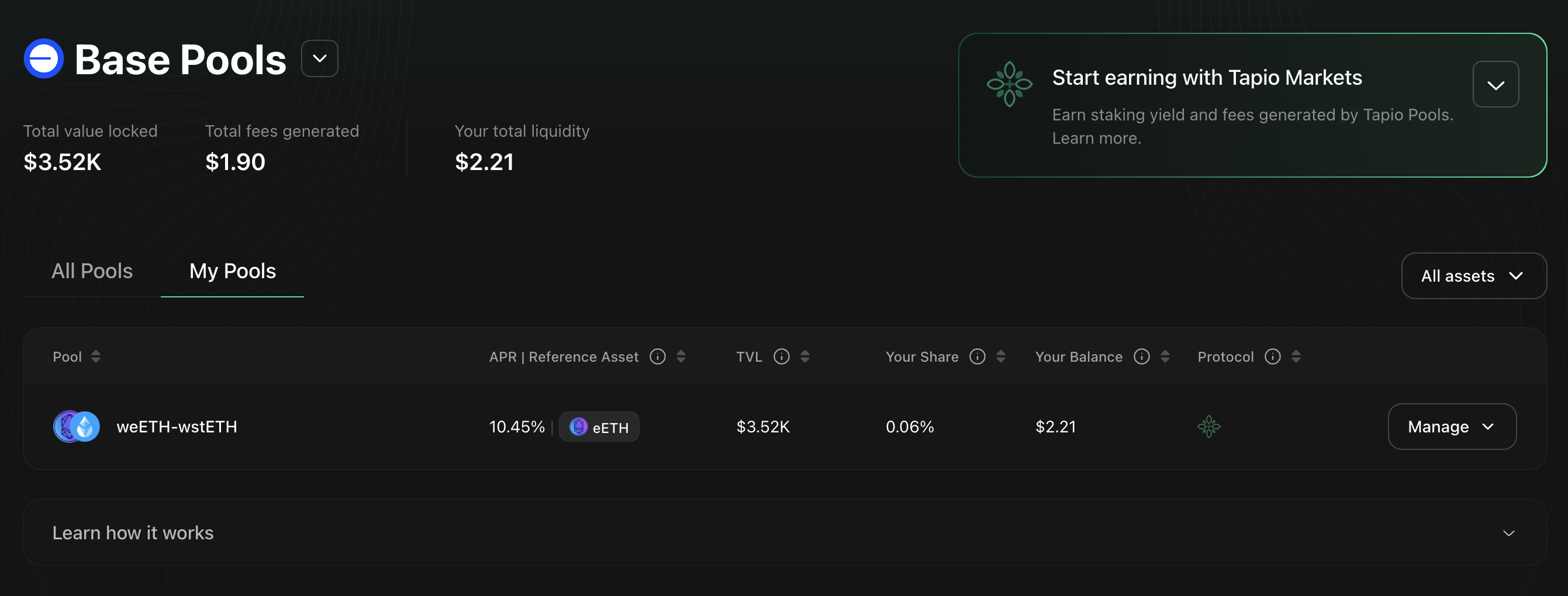Screen dimensions: 1568x596
Task: Open the Manage menu for weETH-wstETH
Action: [x=1451, y=427]
